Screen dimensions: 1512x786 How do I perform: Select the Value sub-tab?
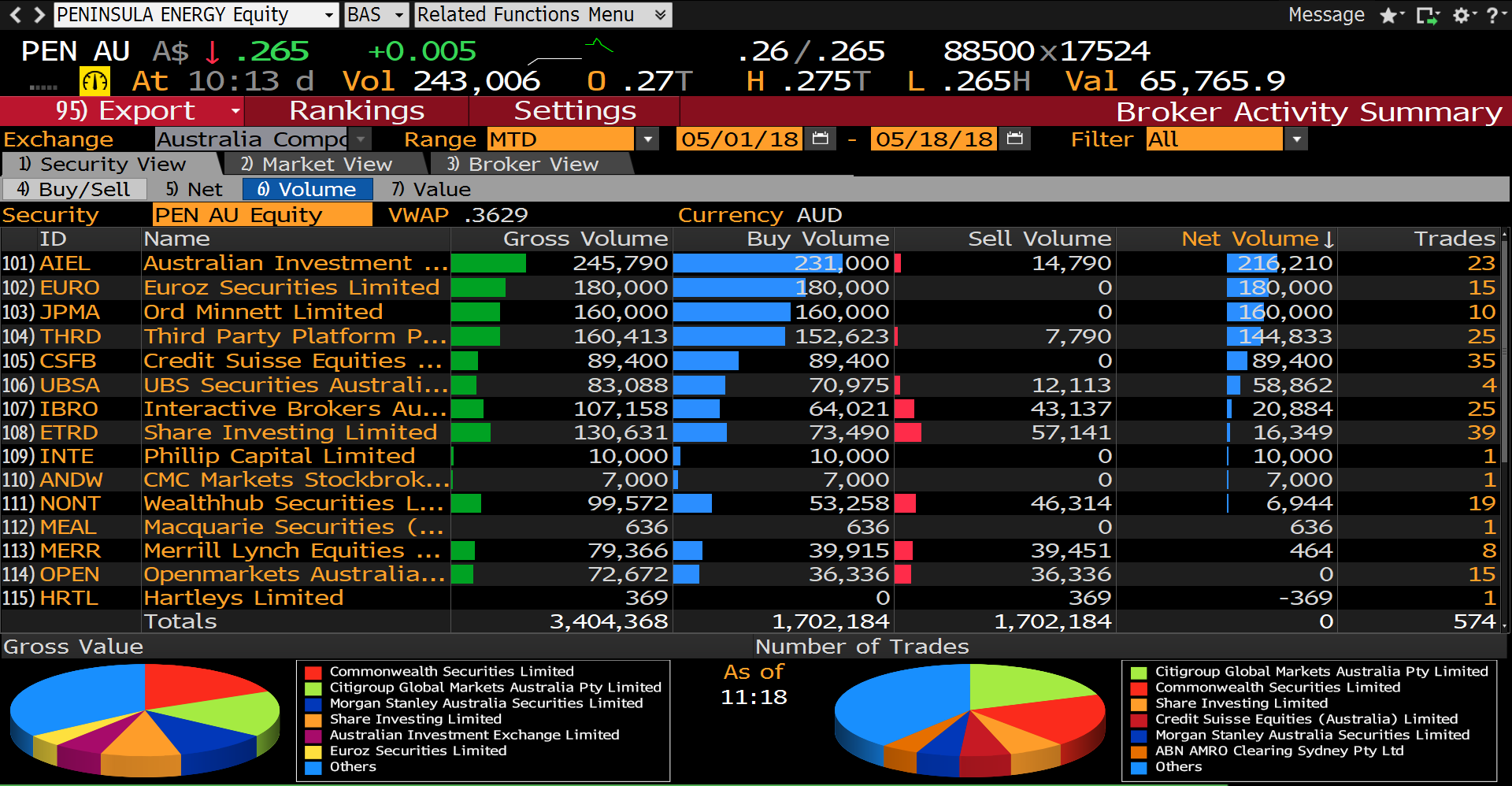click(x=432, y=189)
